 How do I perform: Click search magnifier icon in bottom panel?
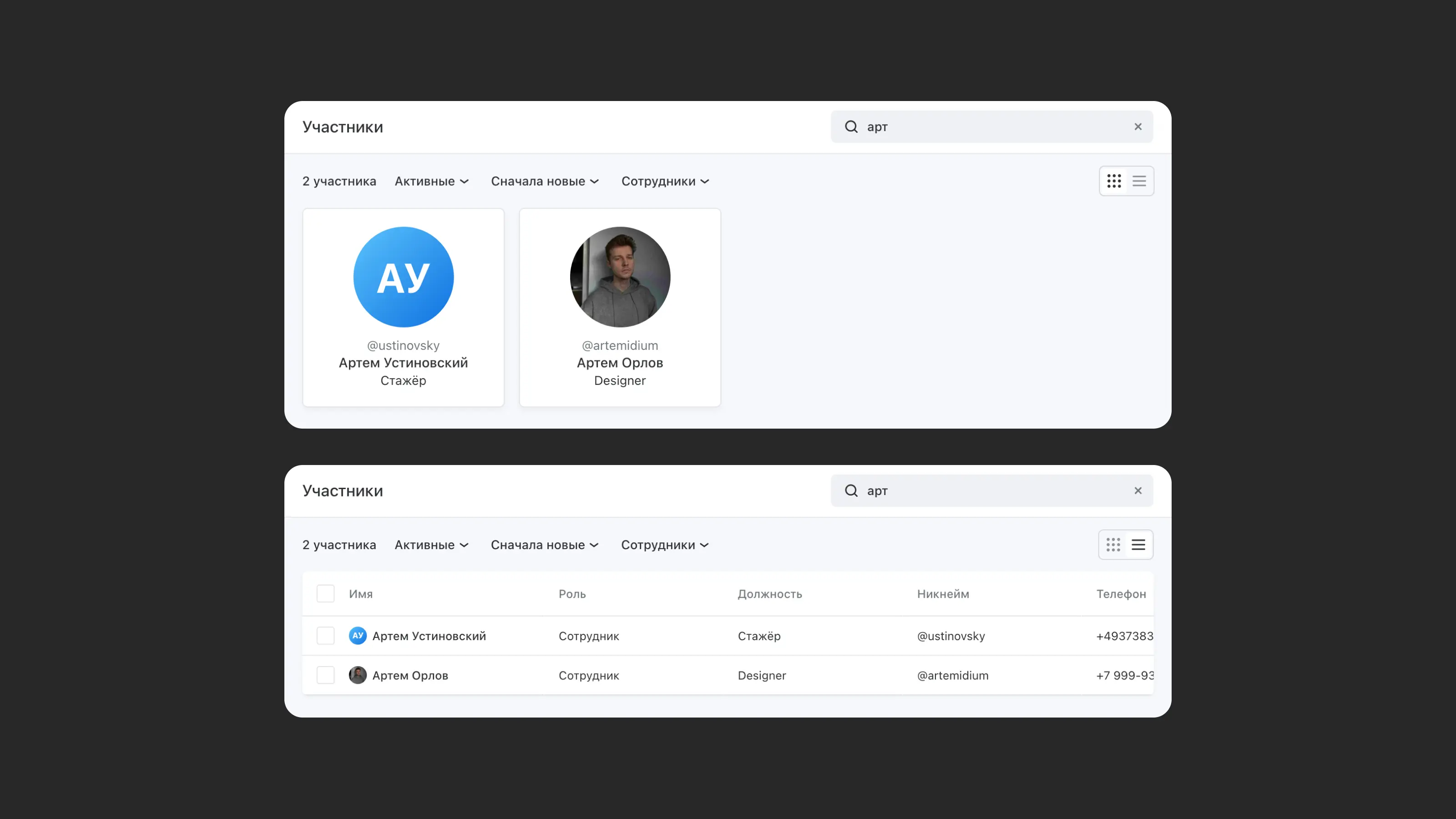[x=851, y=490]
